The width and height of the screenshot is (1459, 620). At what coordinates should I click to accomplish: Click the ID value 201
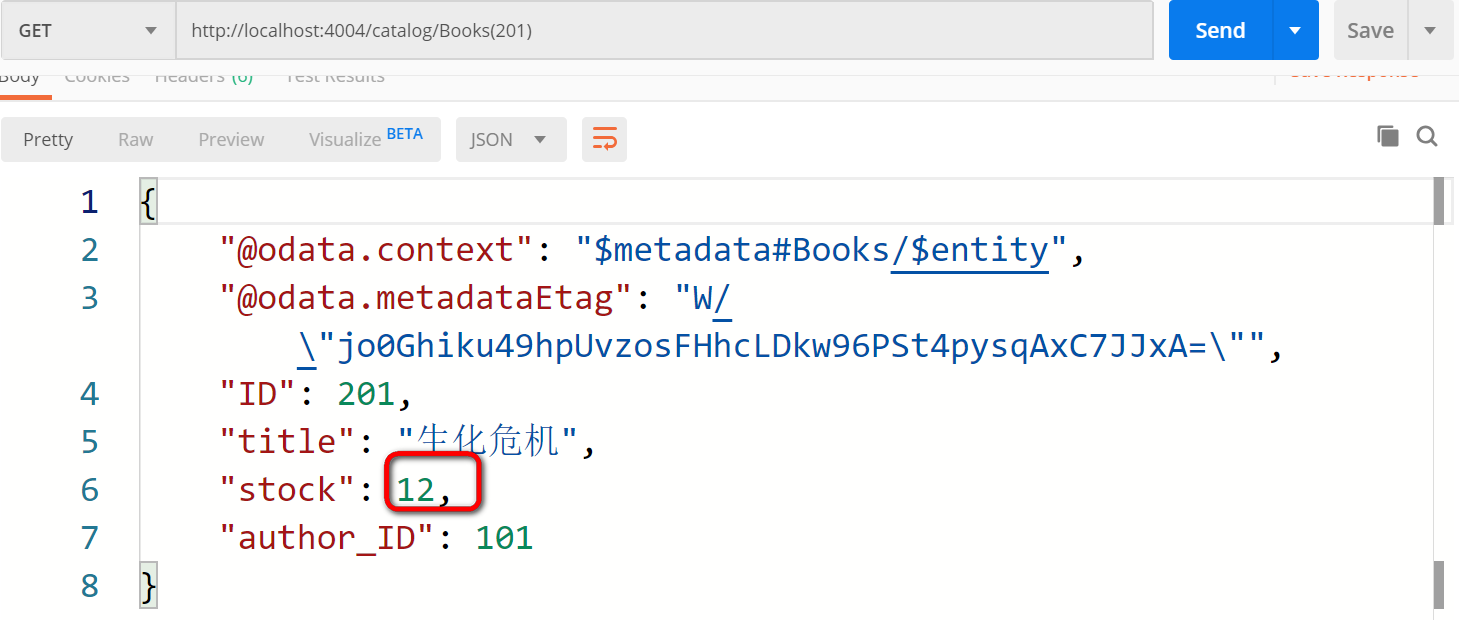(366, 394)
